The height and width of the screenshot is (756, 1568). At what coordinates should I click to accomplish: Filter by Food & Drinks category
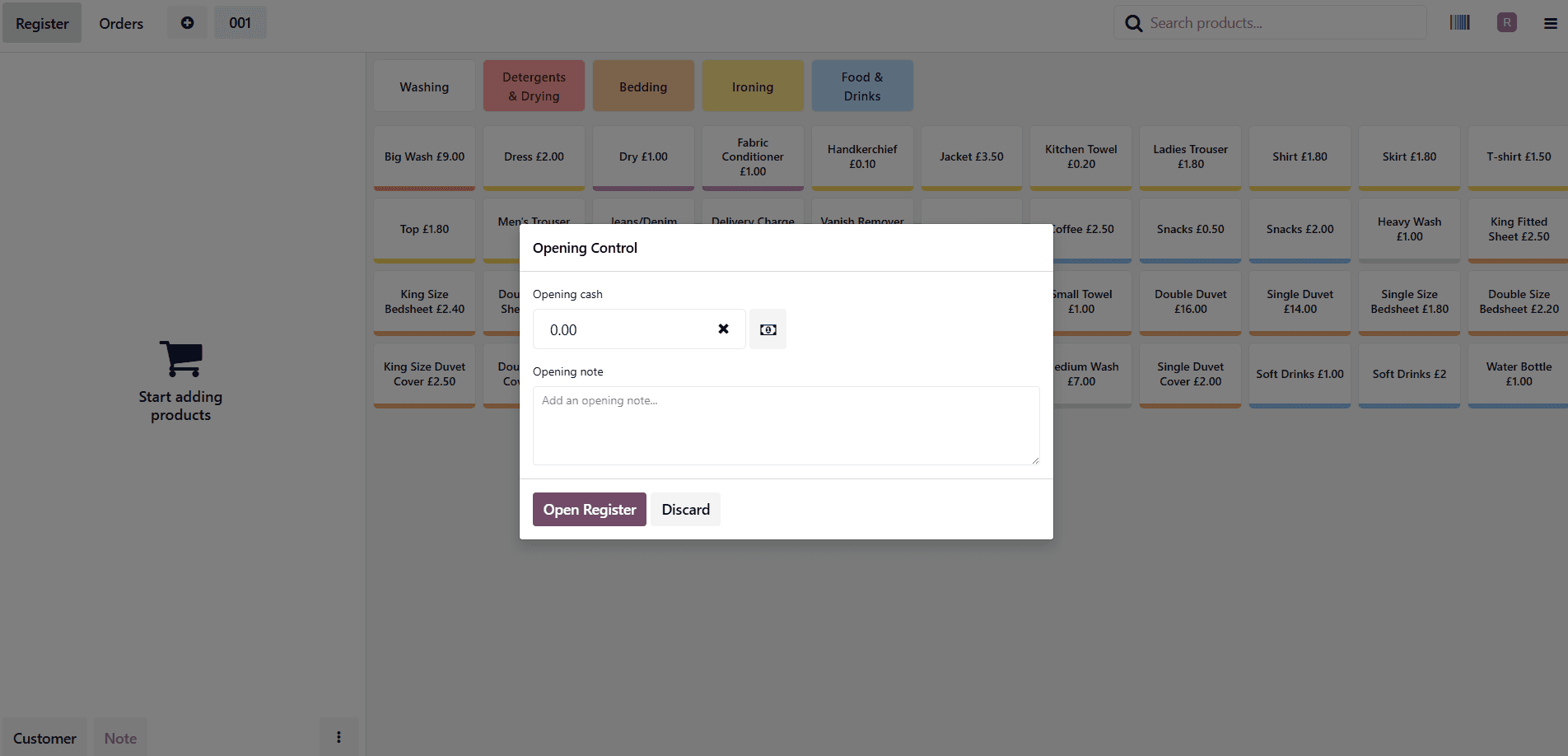[x=862, y=86]
